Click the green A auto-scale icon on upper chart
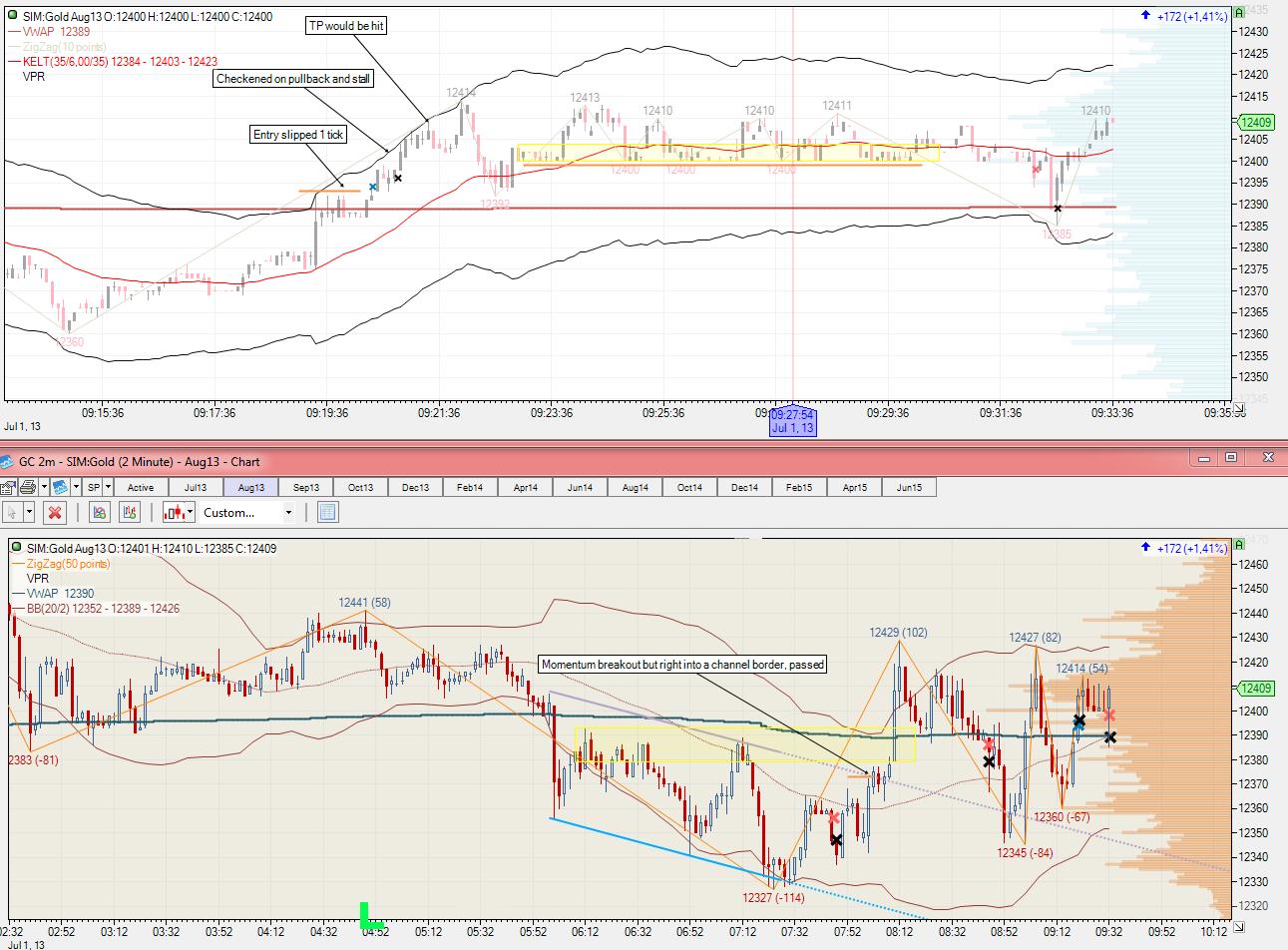 1239,13
